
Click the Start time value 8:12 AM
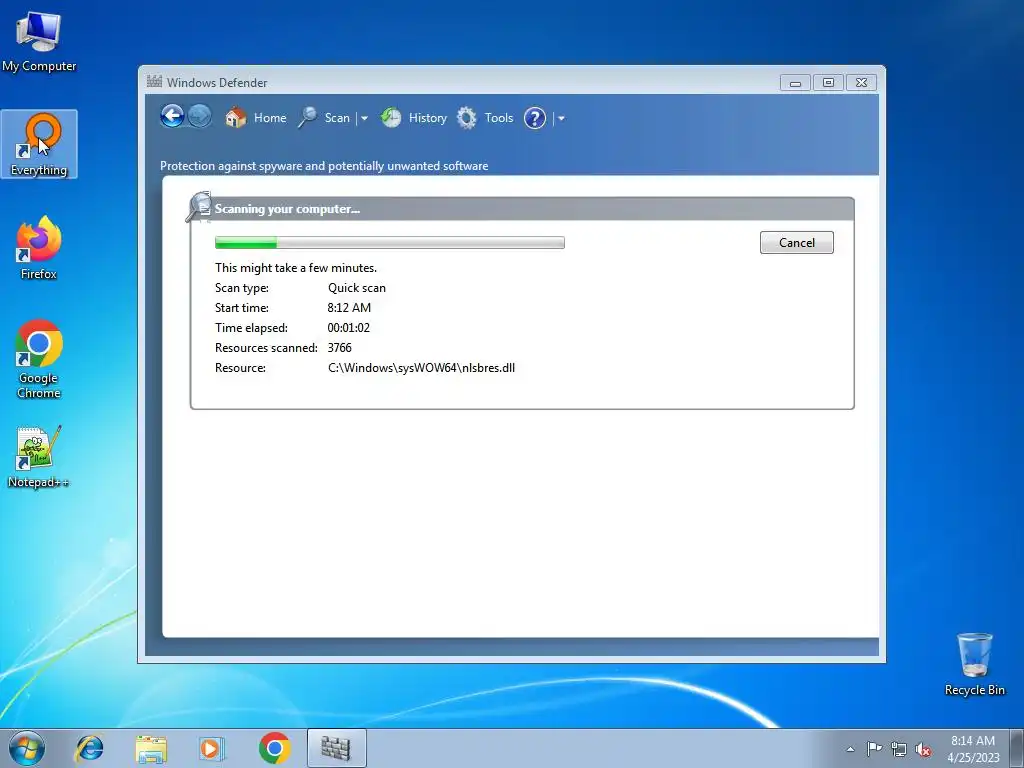[349, 308]
